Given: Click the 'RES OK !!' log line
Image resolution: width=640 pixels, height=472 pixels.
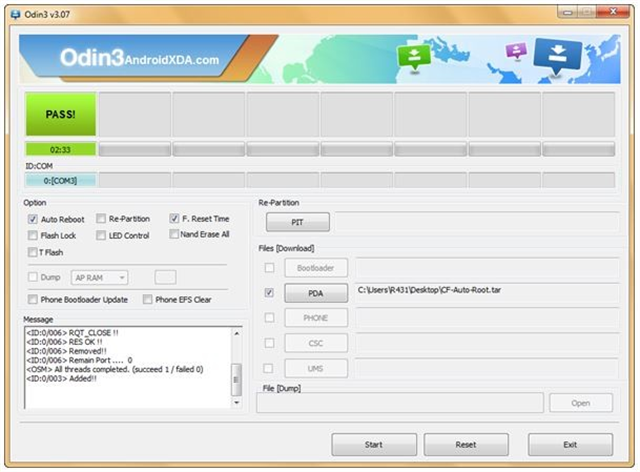Looking at the screenshot, I should (64, 342).
